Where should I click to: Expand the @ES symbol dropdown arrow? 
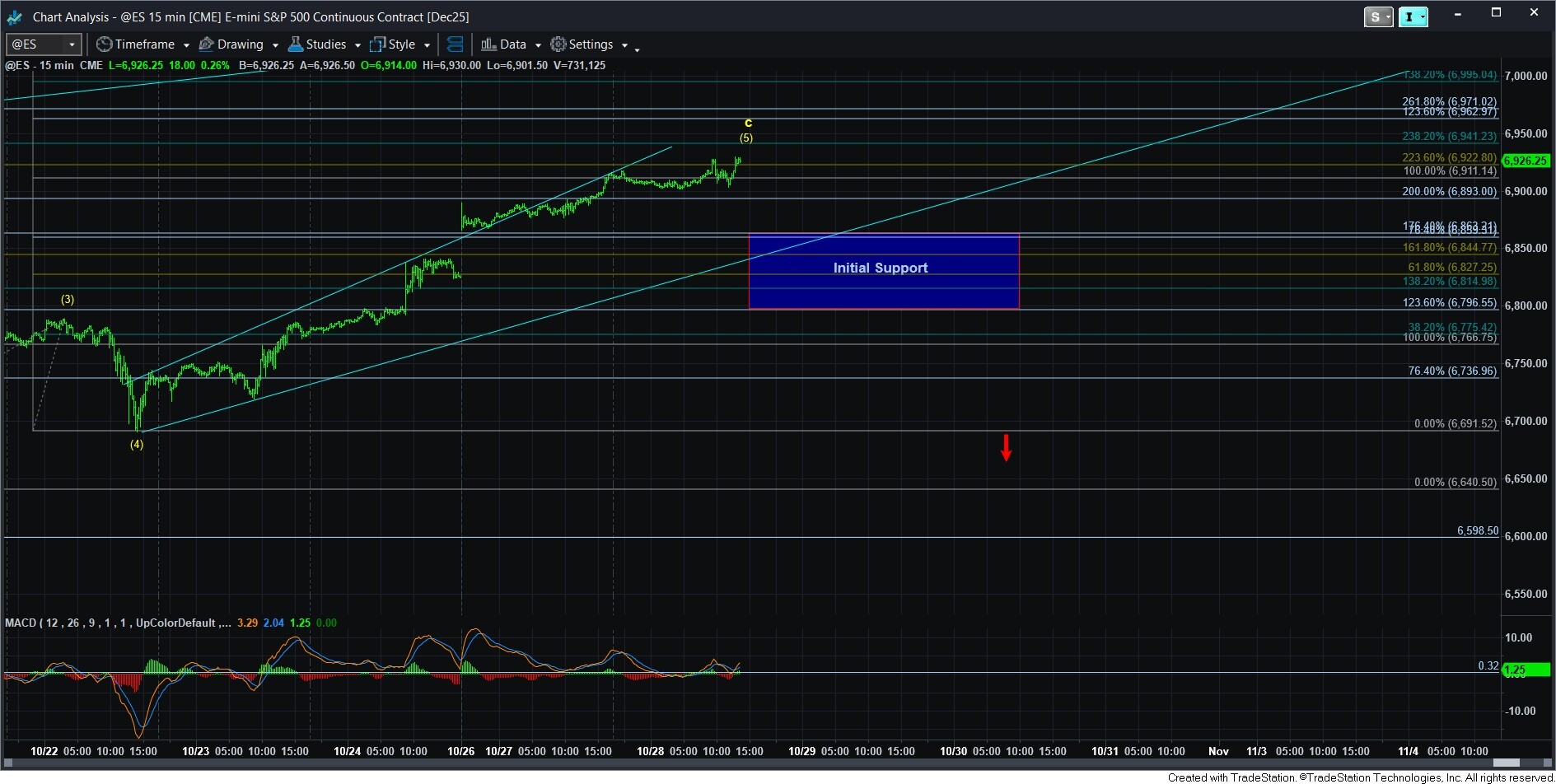[72, 44]
